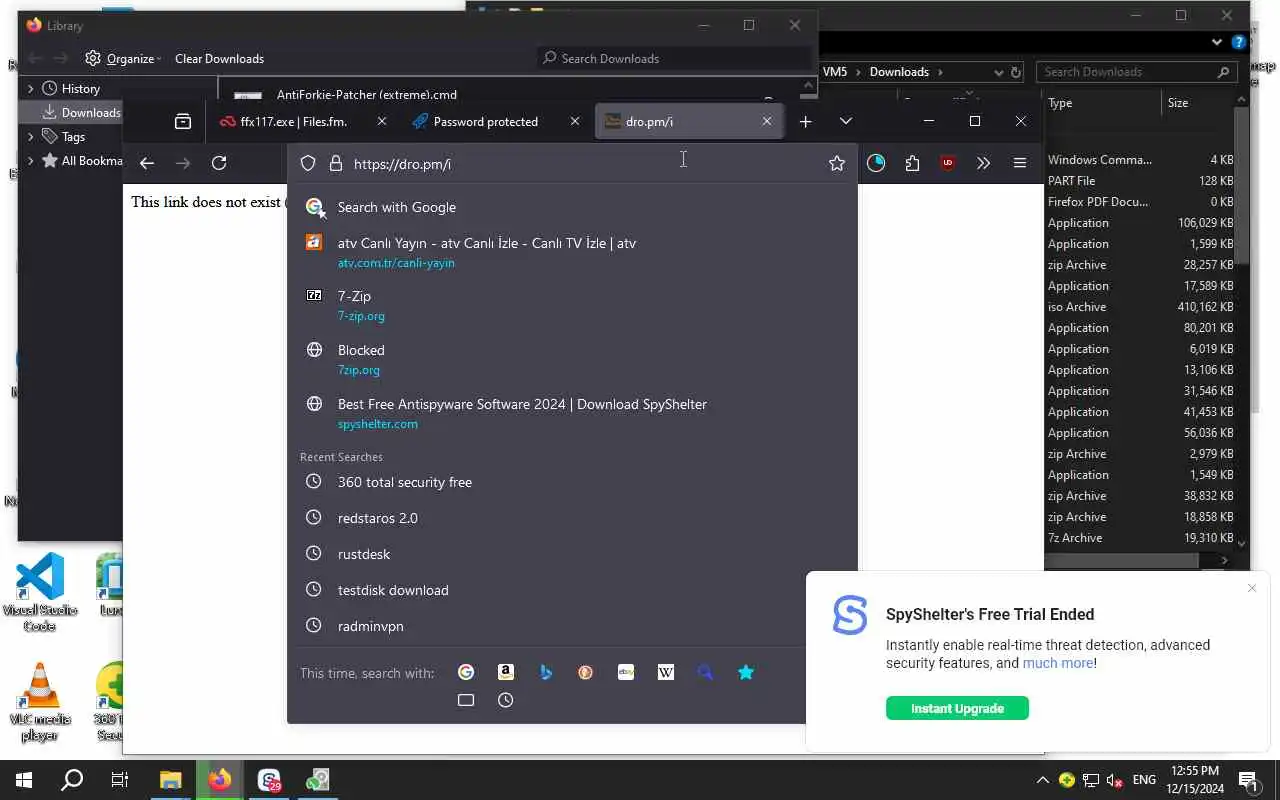Switch to ffx117.exe Files.fm tab
Viewport: 1280px width, 800px height.
pos(293,121)
